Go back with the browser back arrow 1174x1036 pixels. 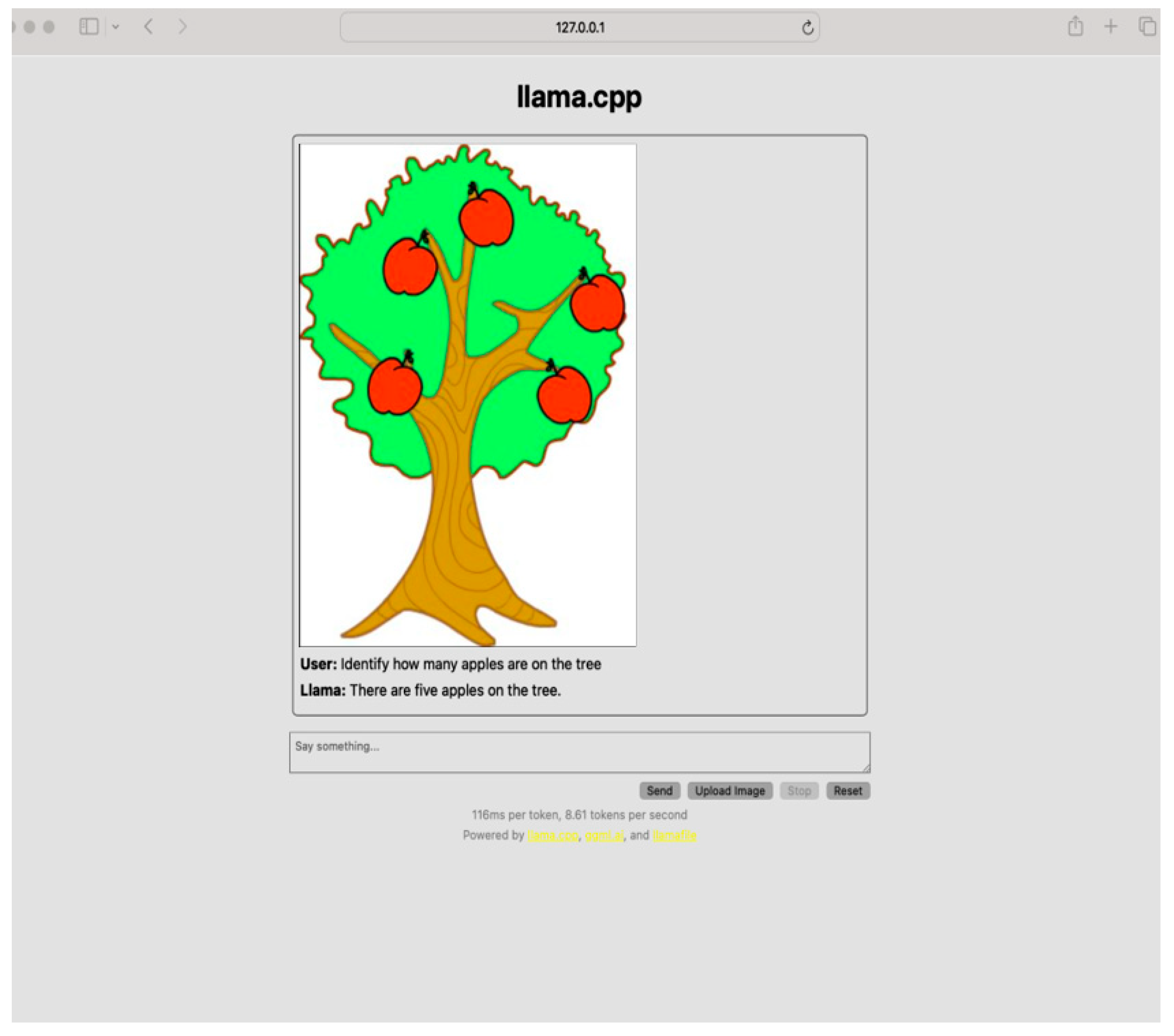pyautogui.click(x=149, y=27)
